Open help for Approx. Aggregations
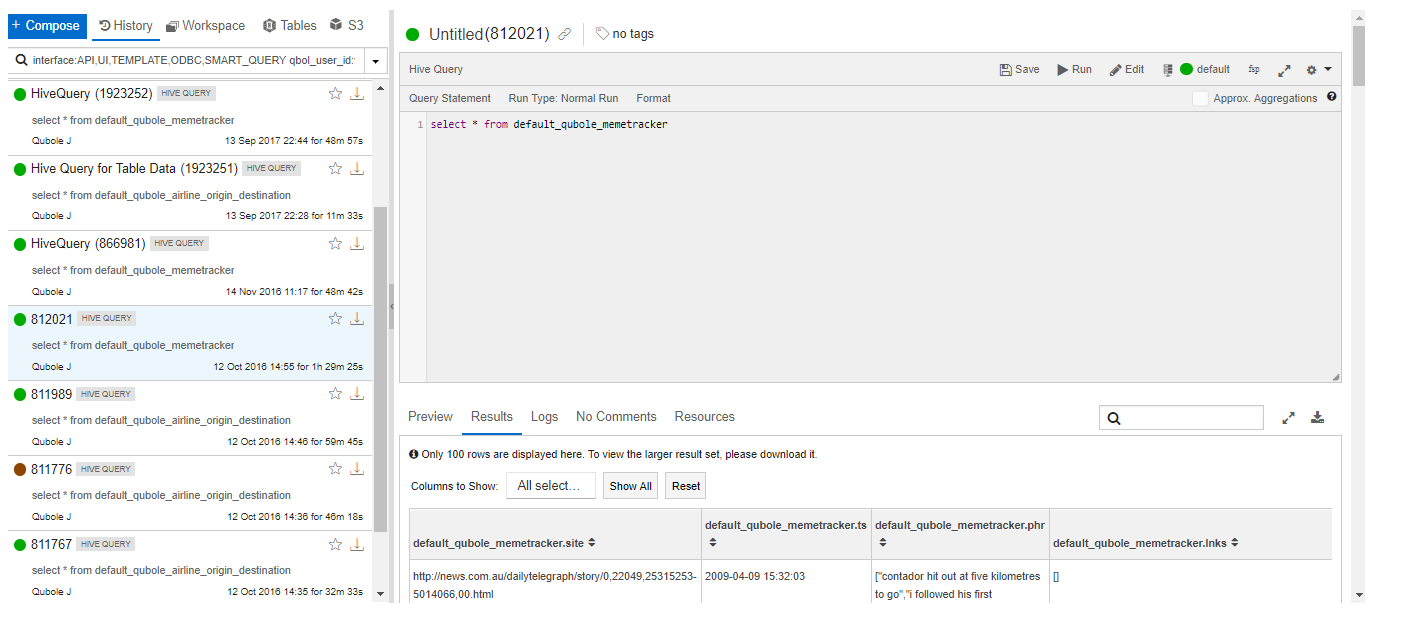Viewport: 1404px width, 640px height. 1332,97
